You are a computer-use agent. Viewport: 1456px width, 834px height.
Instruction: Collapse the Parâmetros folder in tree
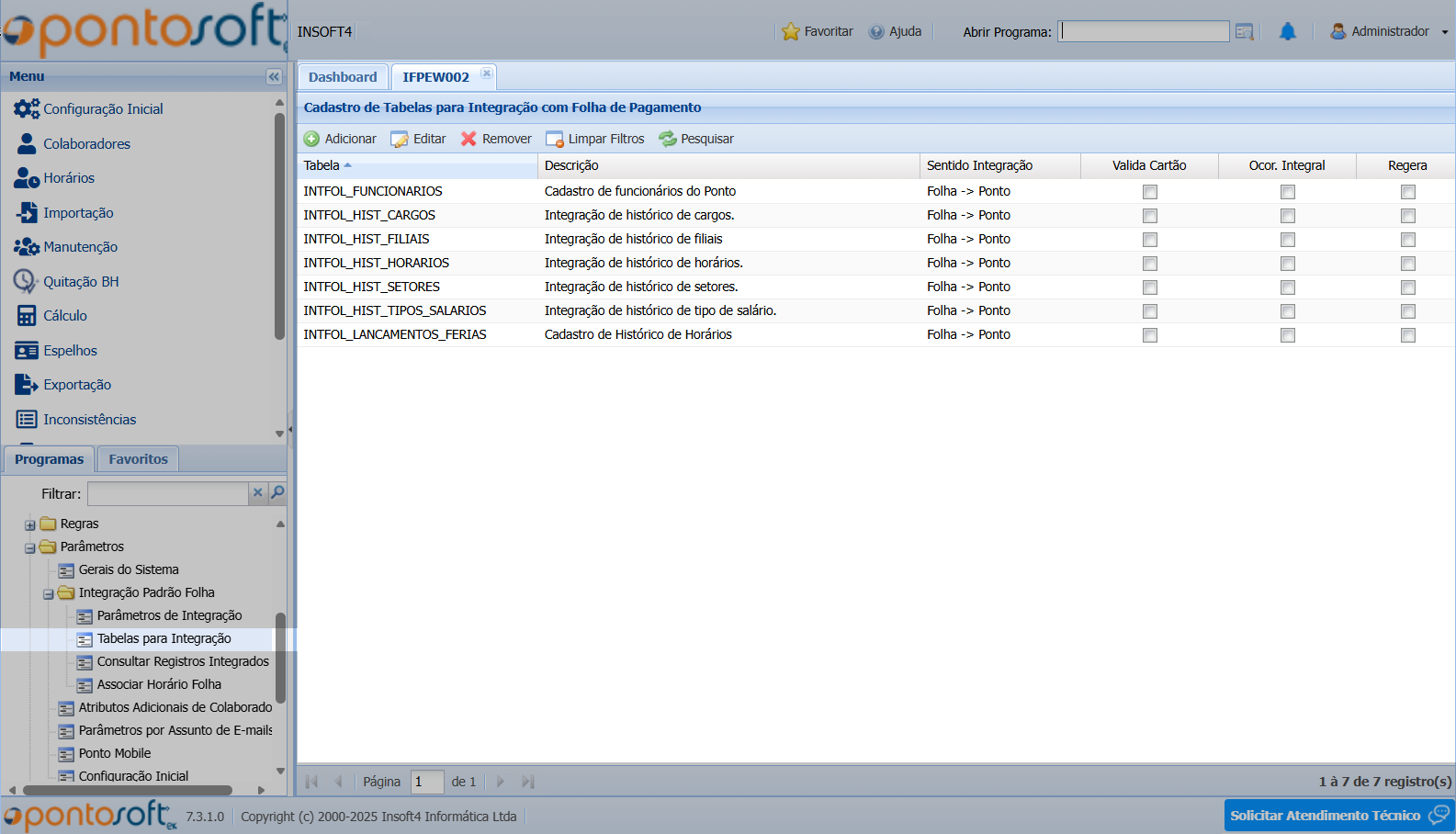coord(30,548)
